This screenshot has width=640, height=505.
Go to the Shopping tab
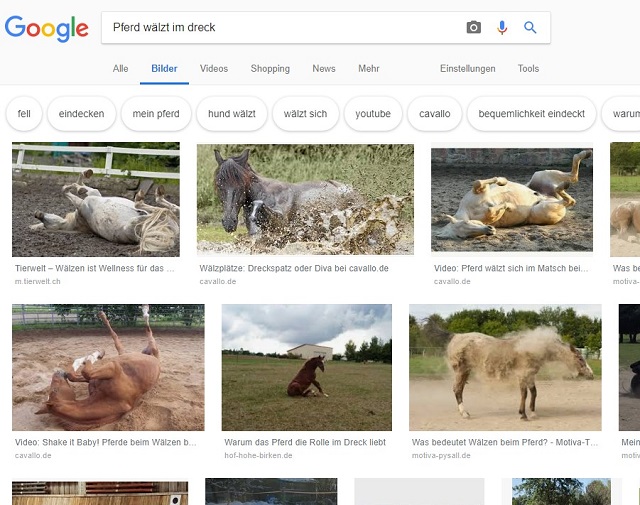pyautogui.click(x=270, y=69)
